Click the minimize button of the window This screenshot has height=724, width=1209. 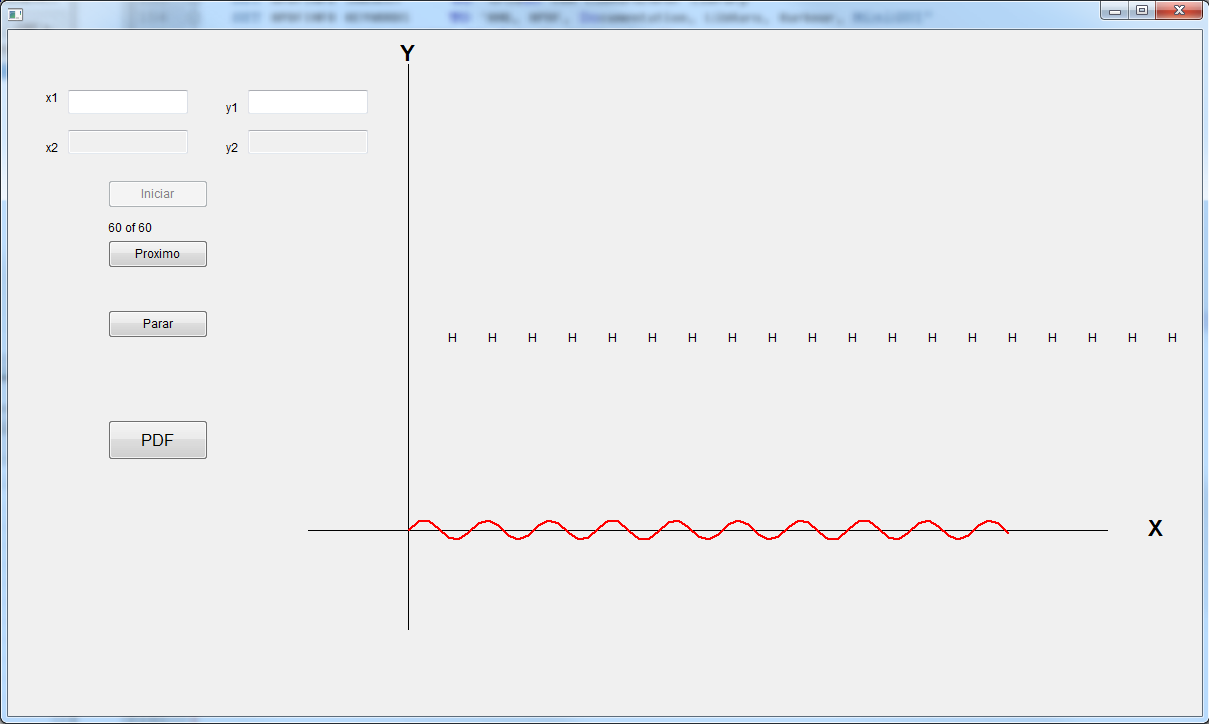click(1113, 11)
